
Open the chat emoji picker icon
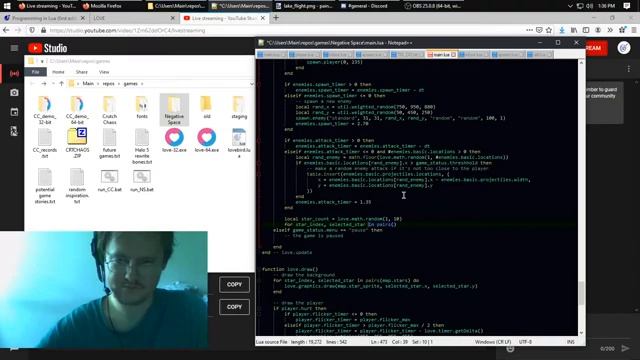pyautogui.click(x=510, y=349)
